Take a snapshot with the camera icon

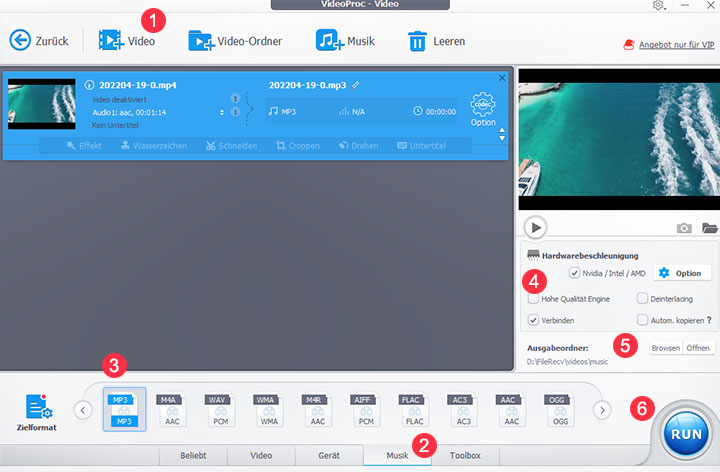[684, 228]
